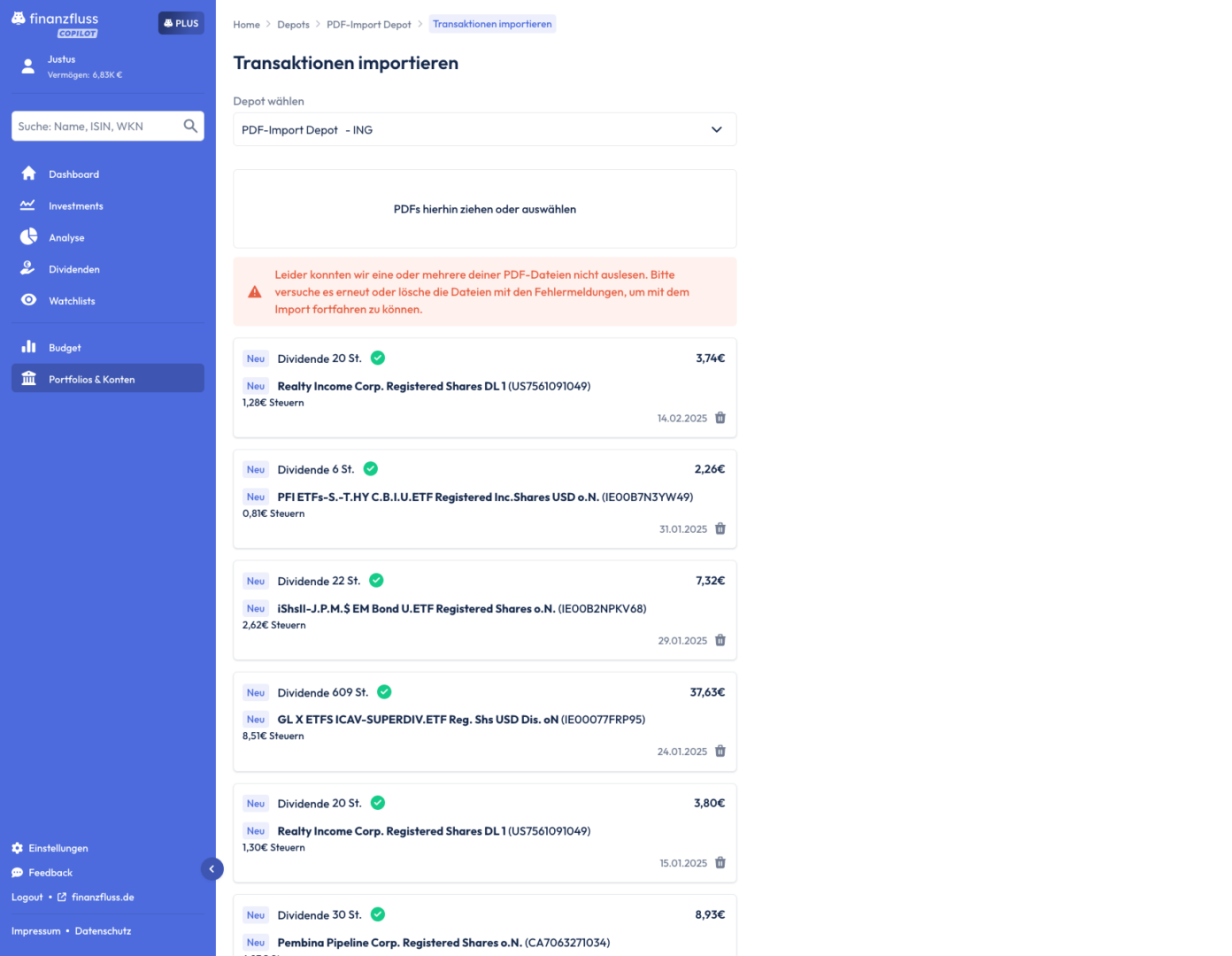Click Logout in the sidebar
The width and height of the screenshot is (1232, 956).
(x=27, y=897)
